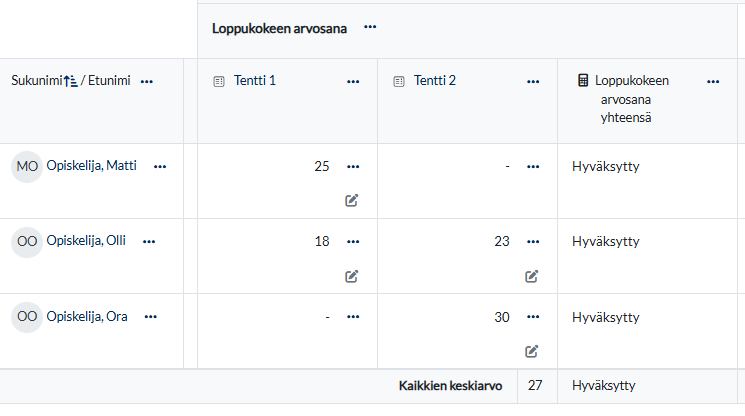
Task: Click the MO avatar for Opiskelija, Matti
Action: click(x=27, y=167)
